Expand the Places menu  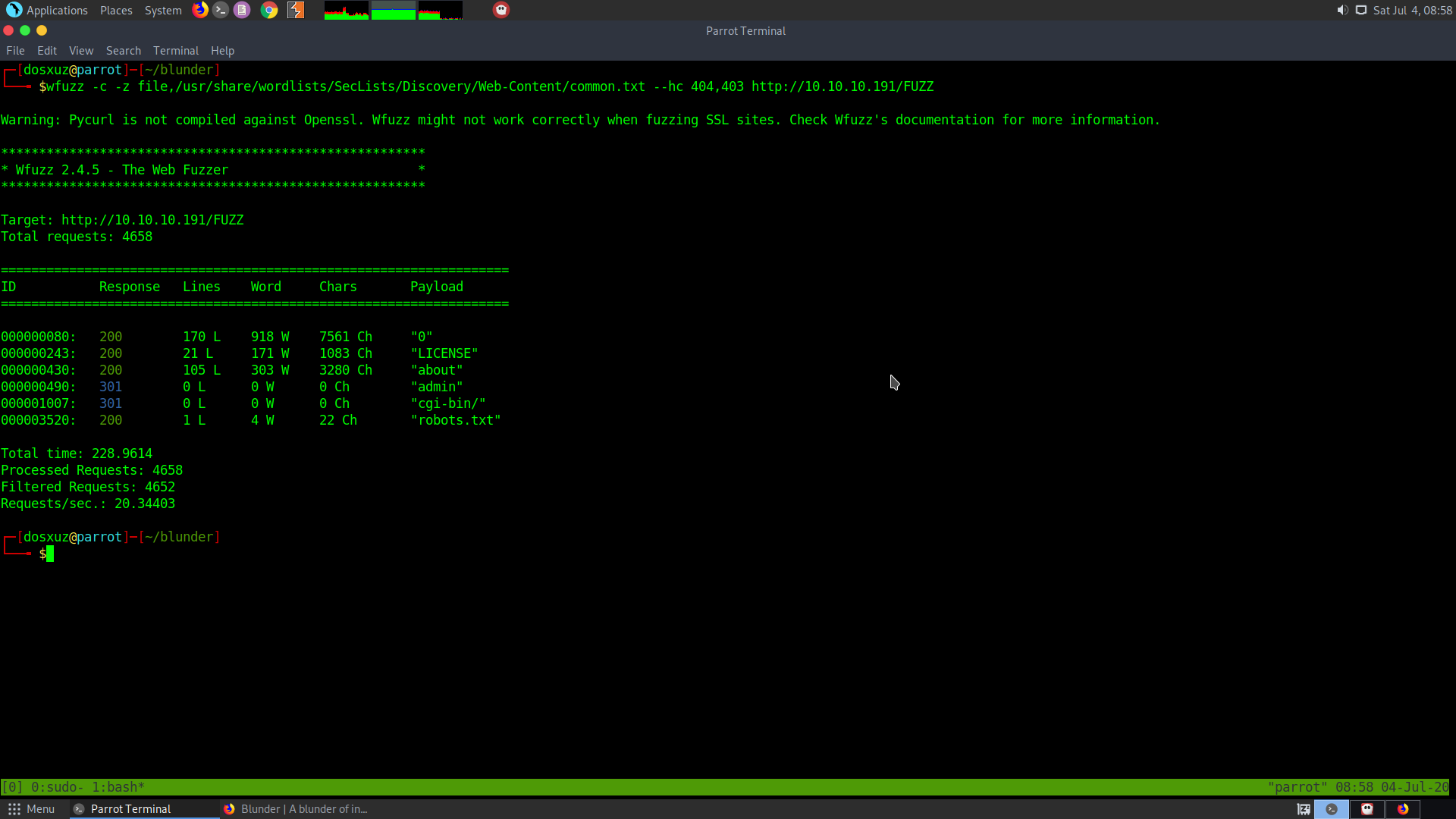point(116,10)
